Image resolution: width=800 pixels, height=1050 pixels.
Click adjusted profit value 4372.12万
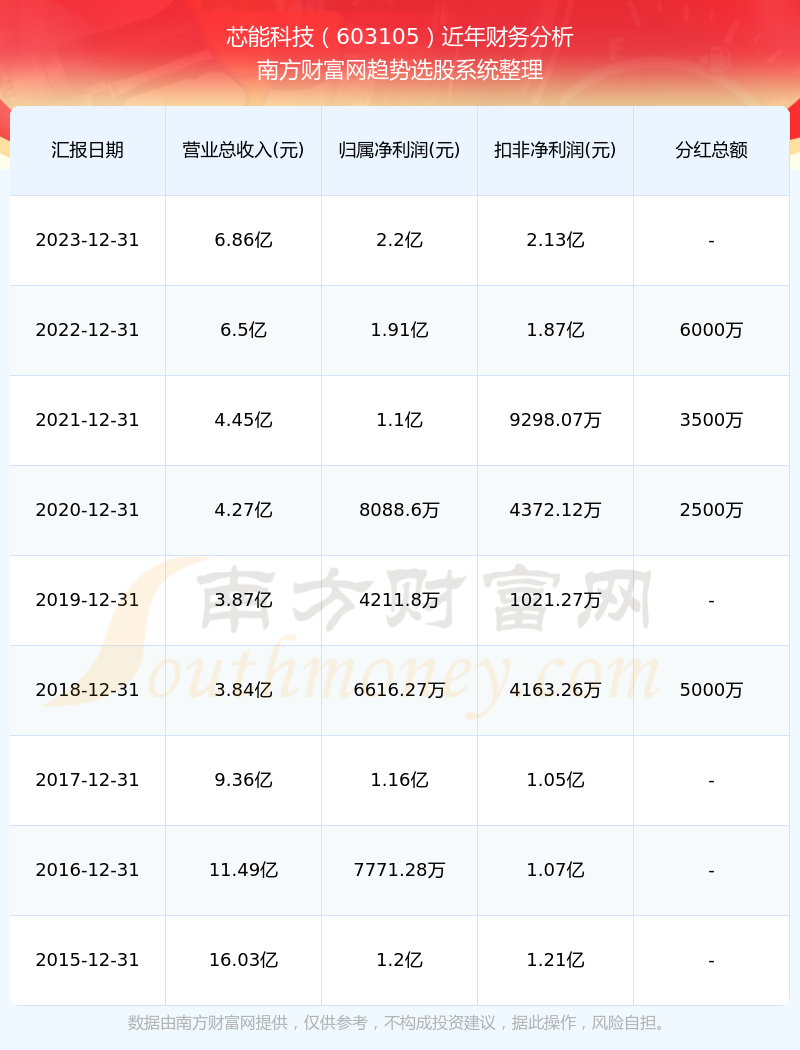(555, 510)
